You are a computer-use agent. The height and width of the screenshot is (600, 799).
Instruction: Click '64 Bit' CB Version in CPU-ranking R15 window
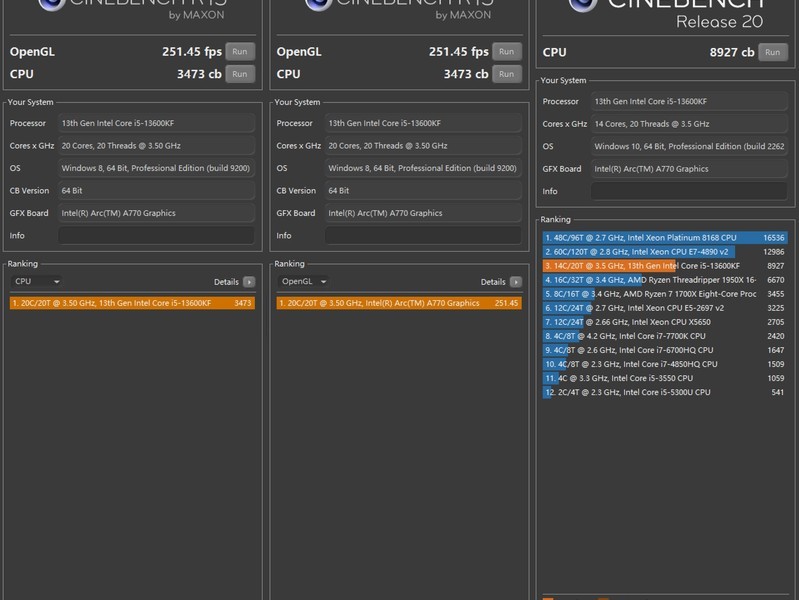point(156,191)
